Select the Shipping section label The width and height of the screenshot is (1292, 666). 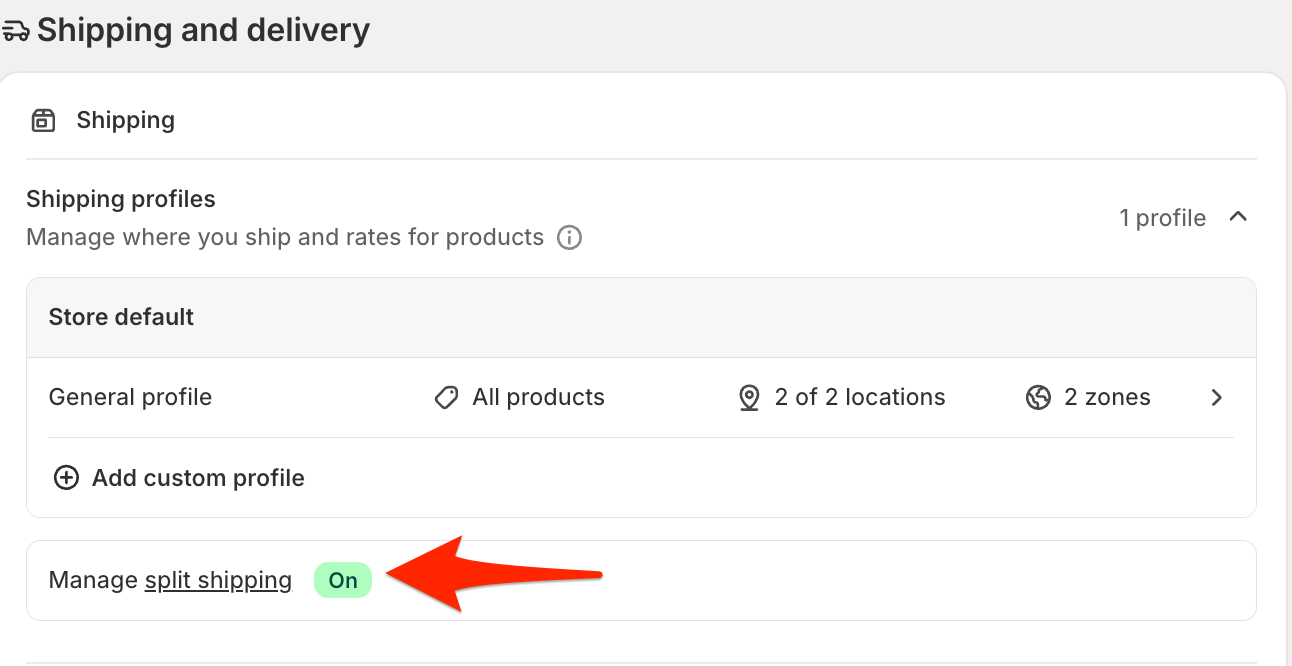pyautogui.click(x=126, y=120)
